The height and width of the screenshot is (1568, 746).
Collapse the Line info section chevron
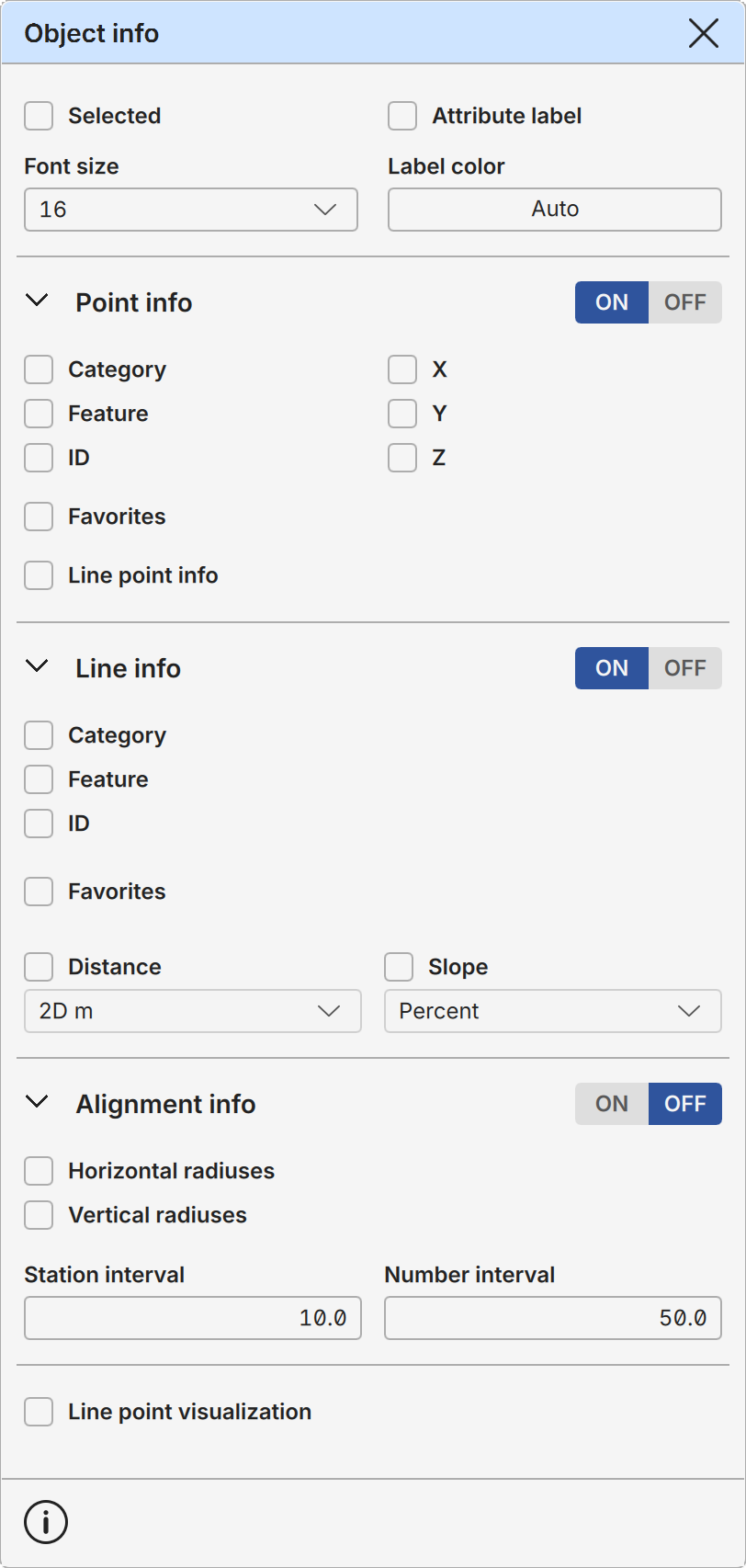37,666
